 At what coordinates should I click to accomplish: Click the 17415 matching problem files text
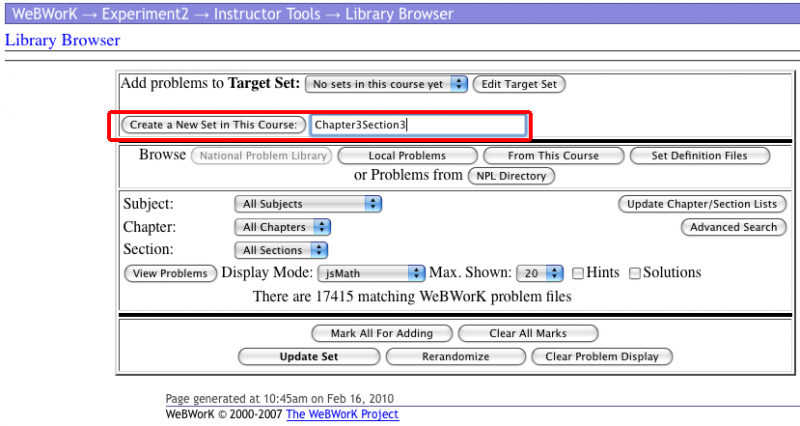coord(412,296)
